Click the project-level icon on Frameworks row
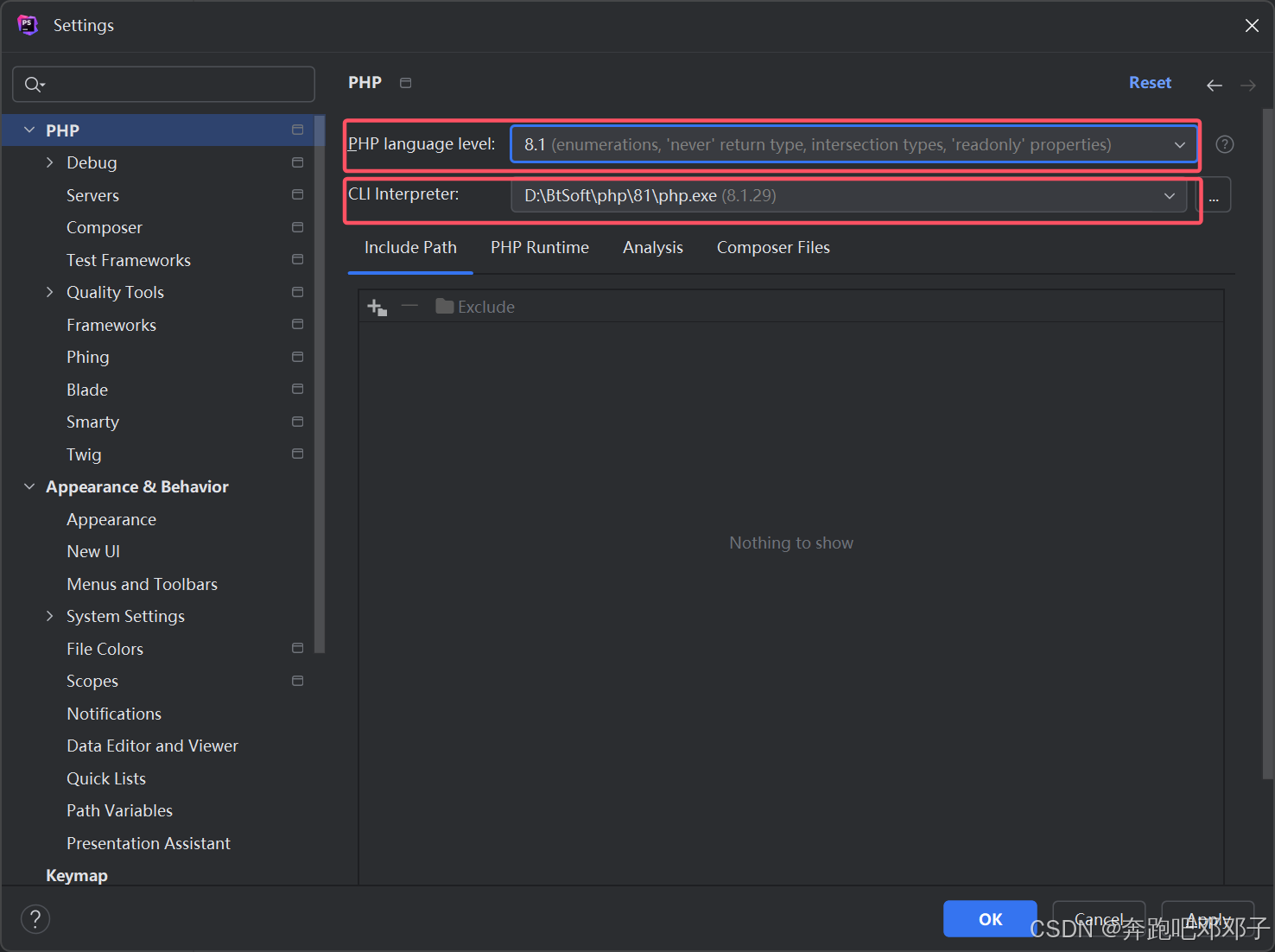Screen dimensions: 1275x952 click(x=298, y=324)
